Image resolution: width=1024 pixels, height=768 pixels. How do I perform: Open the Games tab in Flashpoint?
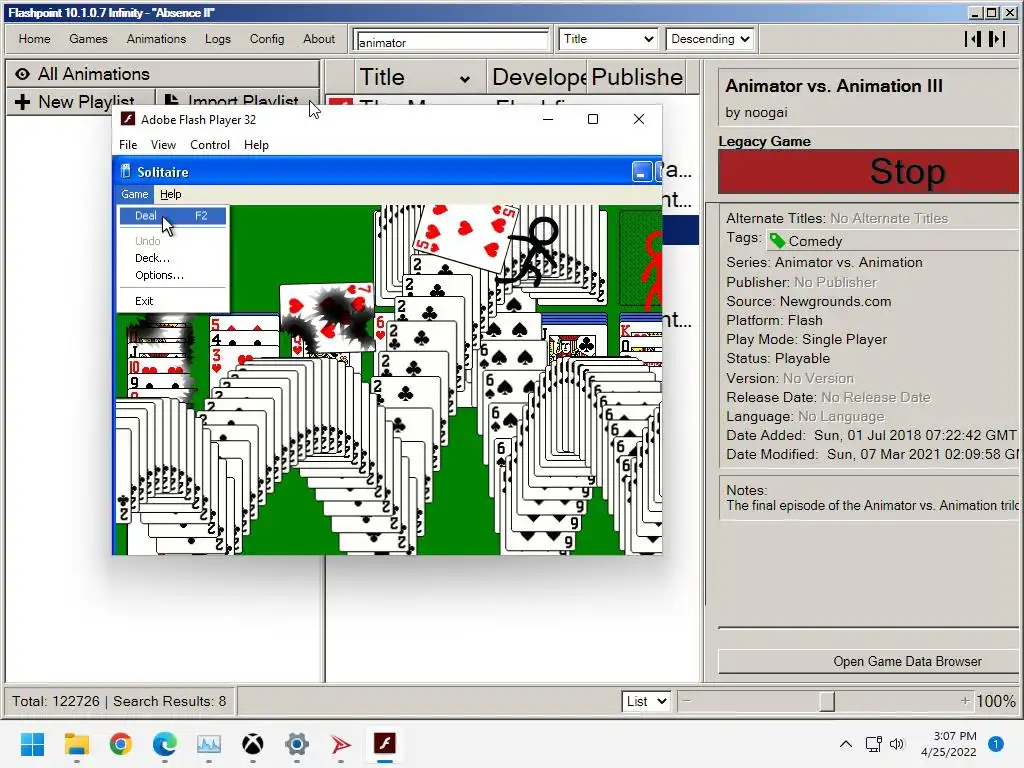point(88,39)
